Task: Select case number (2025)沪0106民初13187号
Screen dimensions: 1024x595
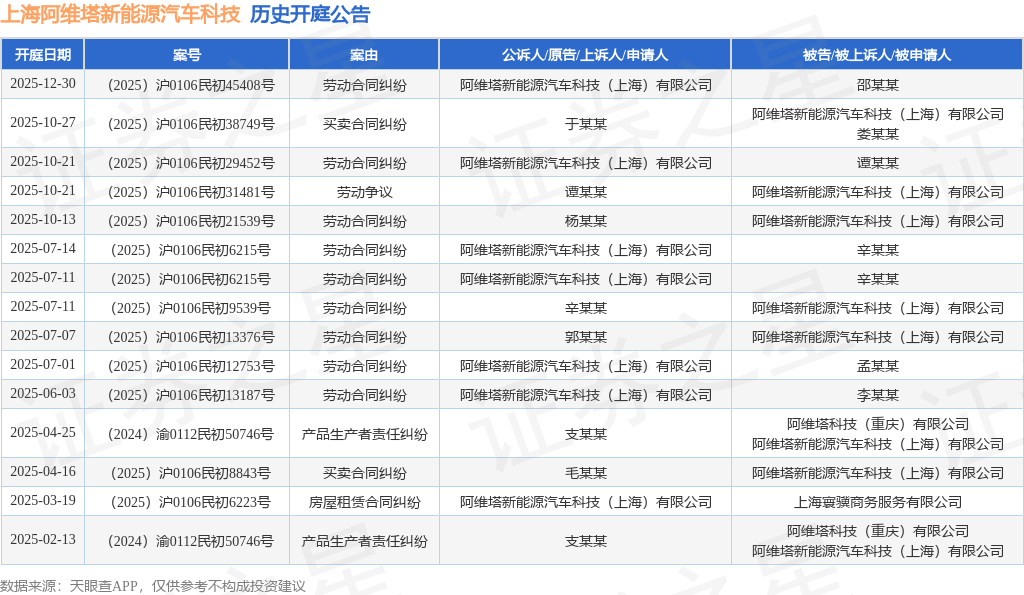Action: 191,395
